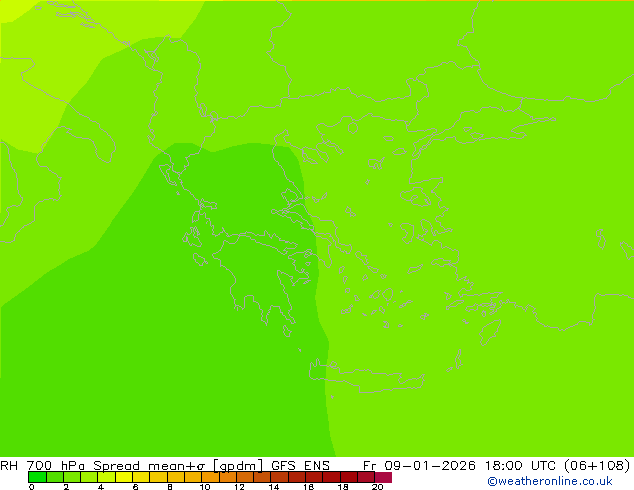Viewport: 634px width, 490px height.
Task: Click the "GFS ENS" model label
Action: click(x=300, y=466)
